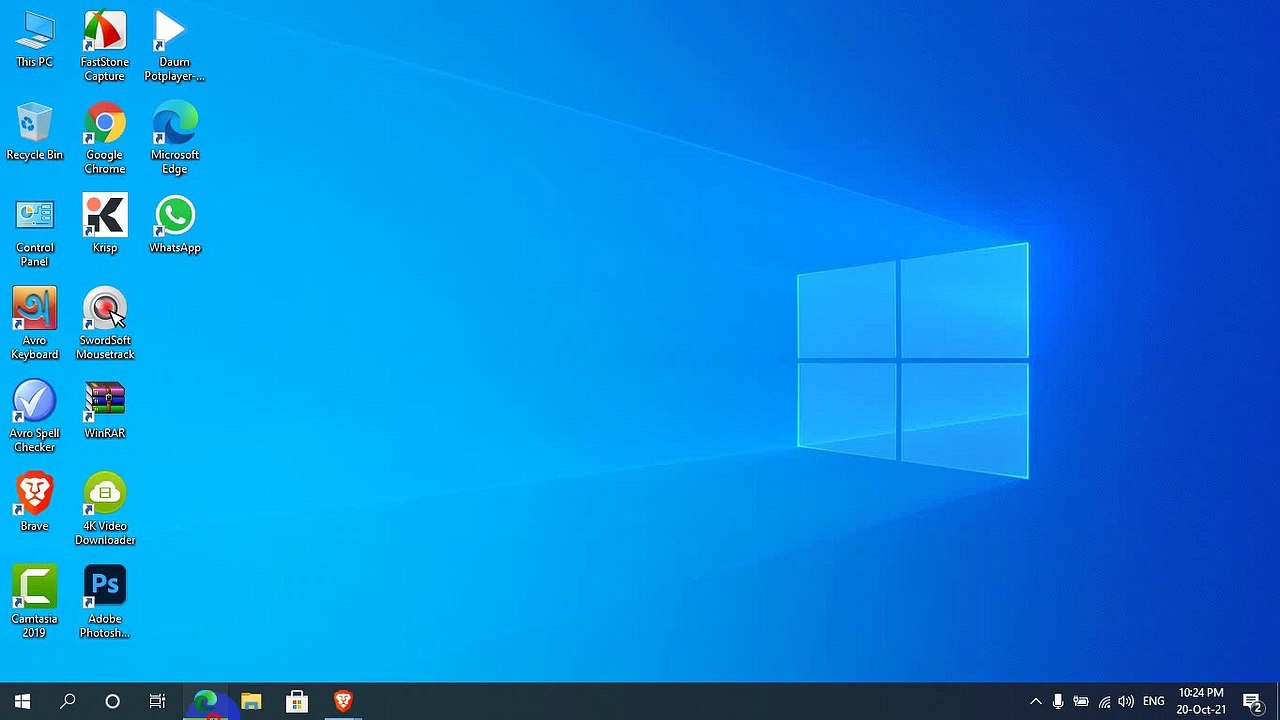Image resolution: width=1280 pixels, height=720 pixels.
Task: Select the WhatsApp desktop shortcut
Action: [175, 225]
